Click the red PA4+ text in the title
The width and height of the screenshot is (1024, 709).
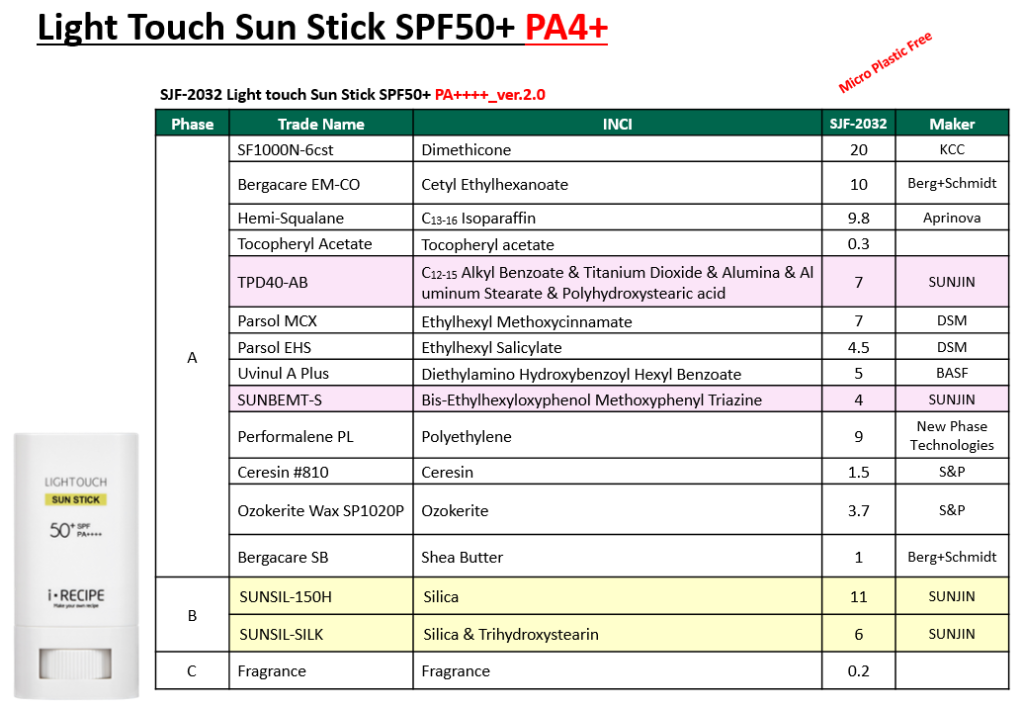point(566,30)
